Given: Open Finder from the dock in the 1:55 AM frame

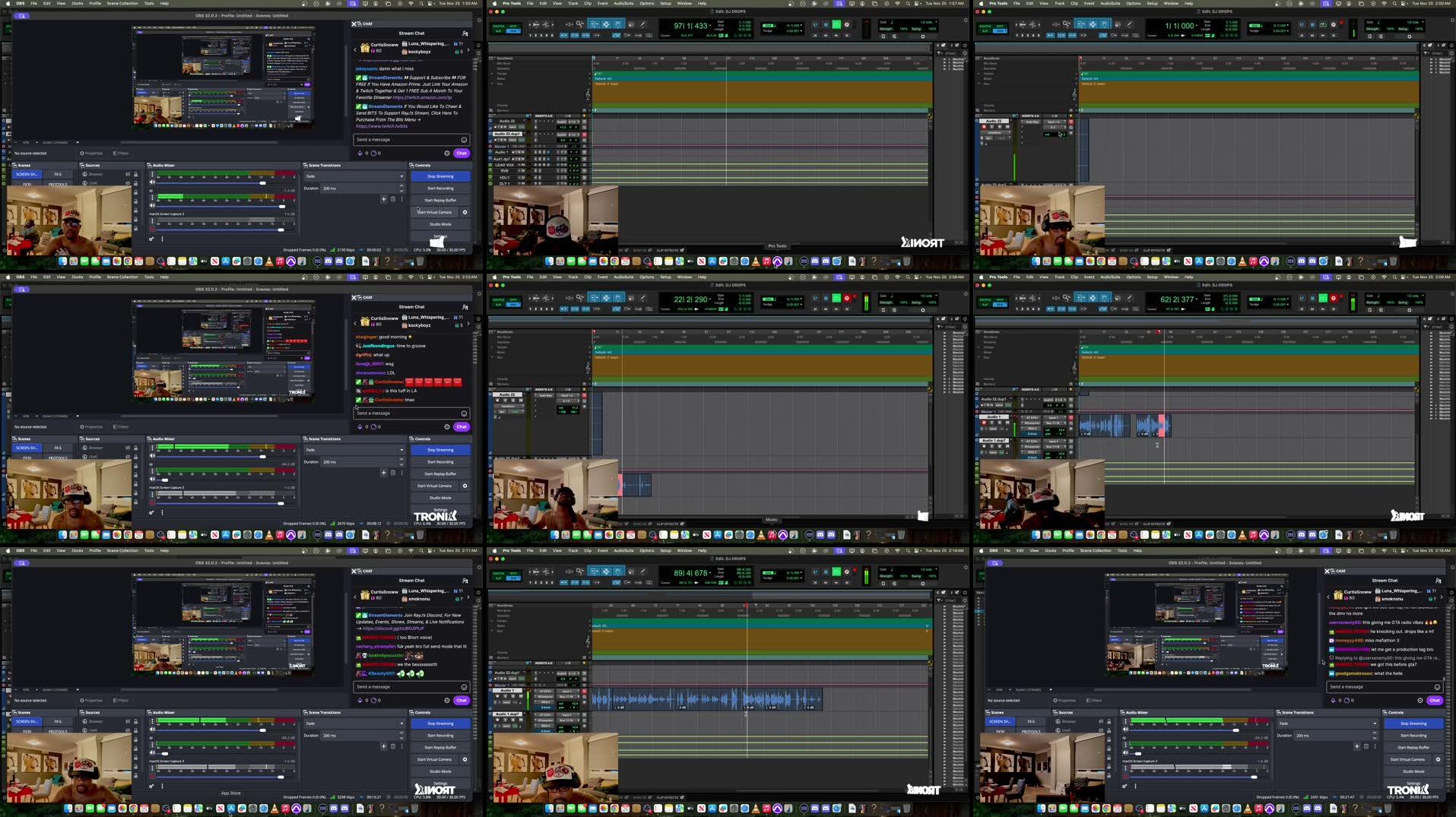Looking at the screenshot, I should 63,261.
